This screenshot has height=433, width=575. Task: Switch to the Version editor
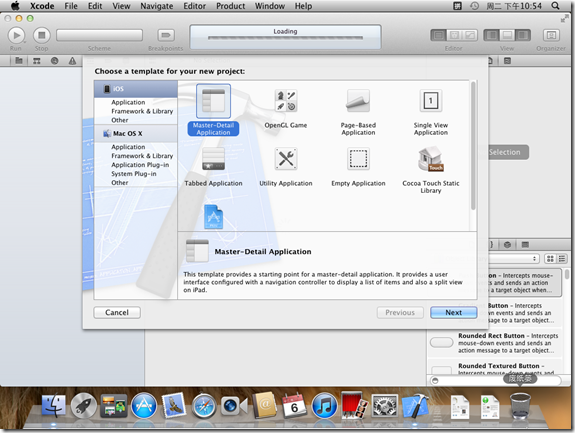tap(470, 35)
